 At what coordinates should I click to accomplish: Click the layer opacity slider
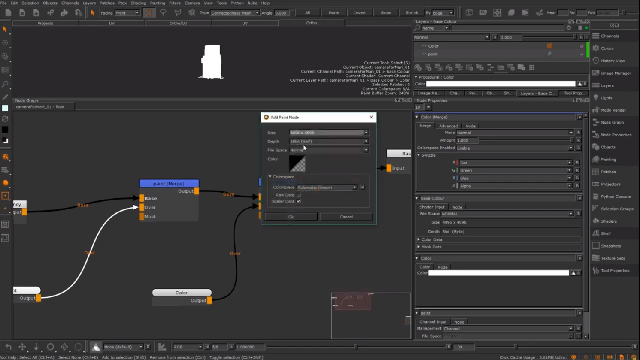pos(549,37)
